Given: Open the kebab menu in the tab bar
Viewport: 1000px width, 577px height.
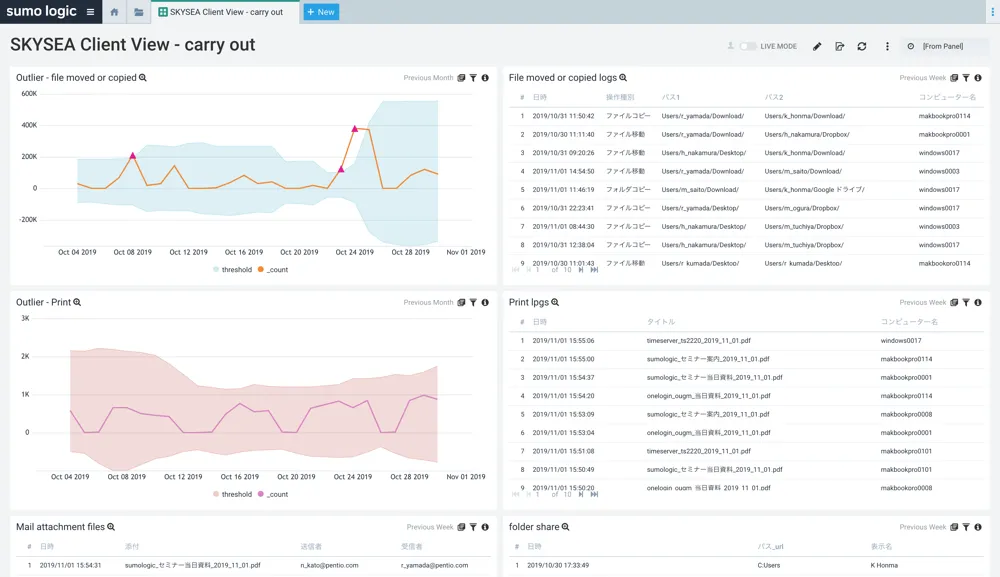Looking at the screenshot, I should (992, 12).
